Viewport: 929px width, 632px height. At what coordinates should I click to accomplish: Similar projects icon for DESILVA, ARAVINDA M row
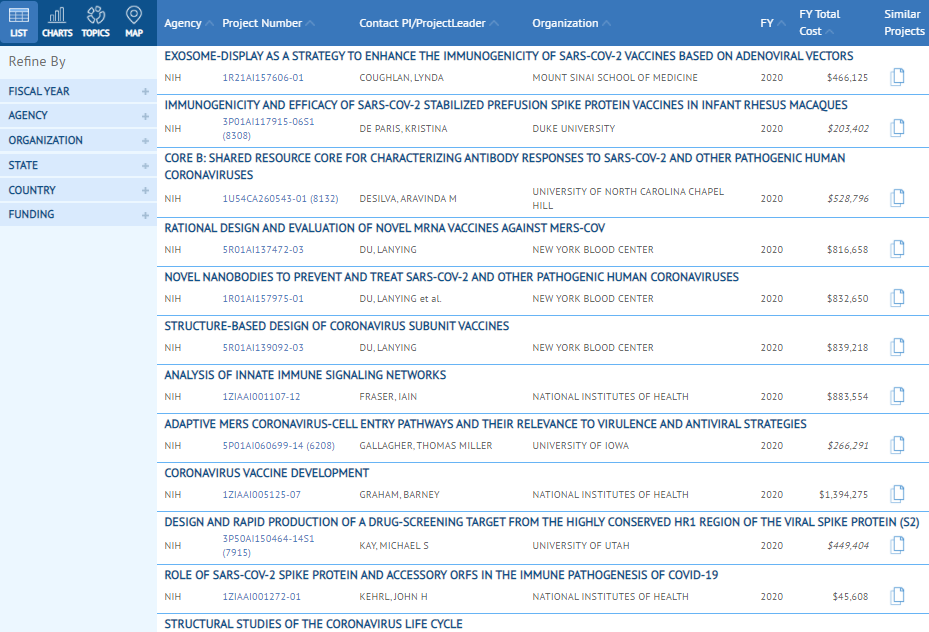(898, 198)
